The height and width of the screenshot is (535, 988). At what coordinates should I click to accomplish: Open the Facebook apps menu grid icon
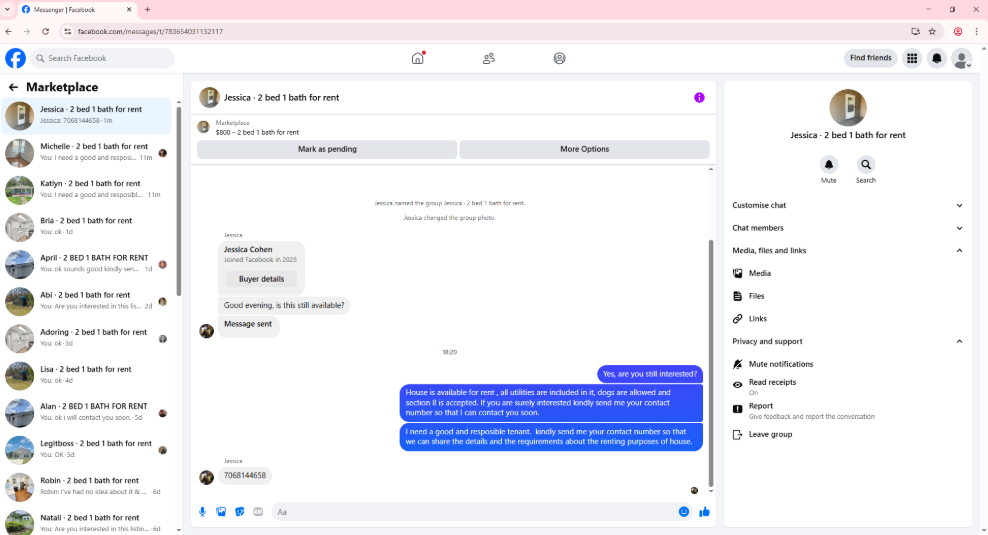coord(912,58)
